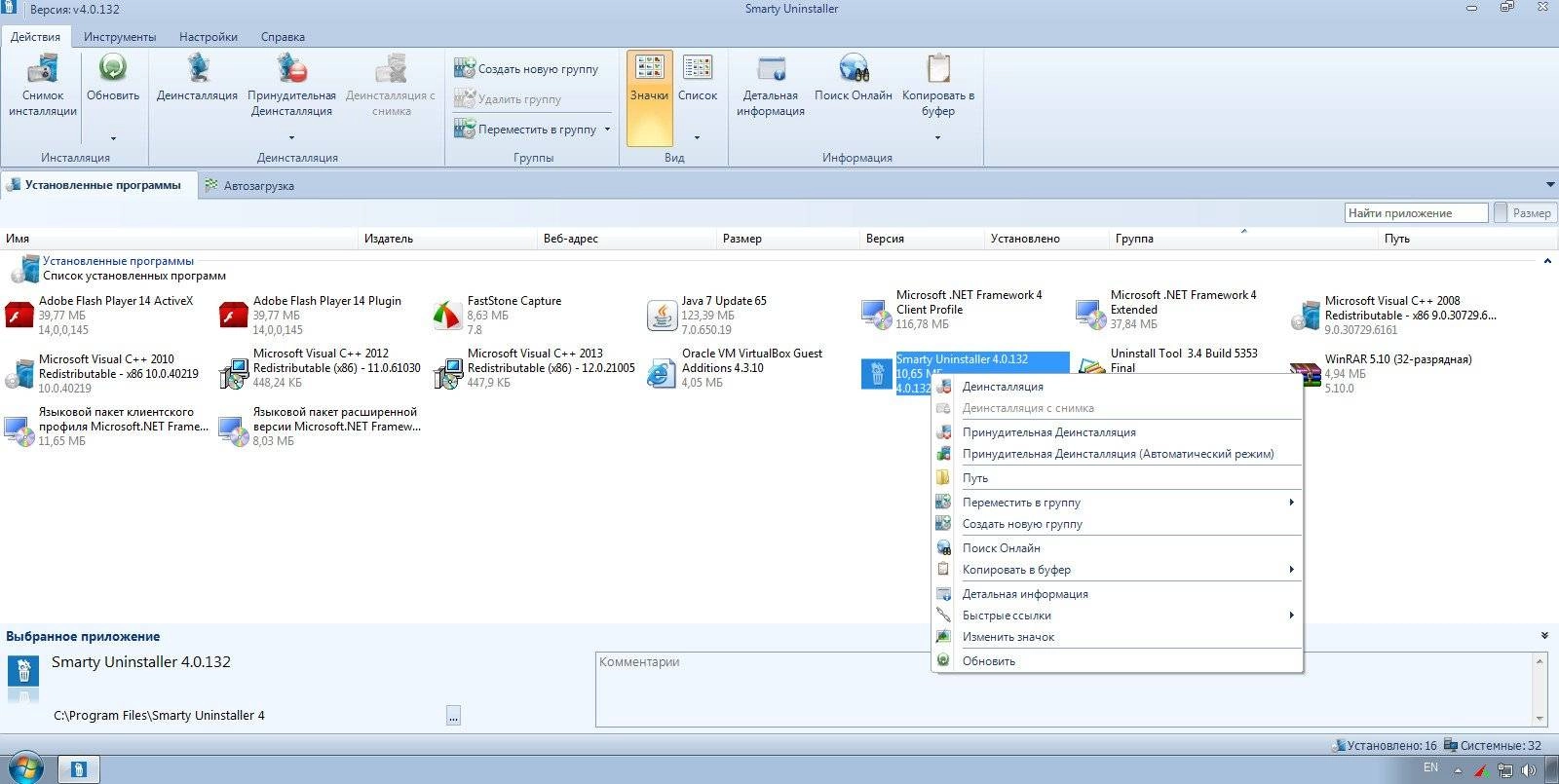This screenshot has width=1559, height=784.
Task: Choose Путь in context menu
Action: (1118, 478)
